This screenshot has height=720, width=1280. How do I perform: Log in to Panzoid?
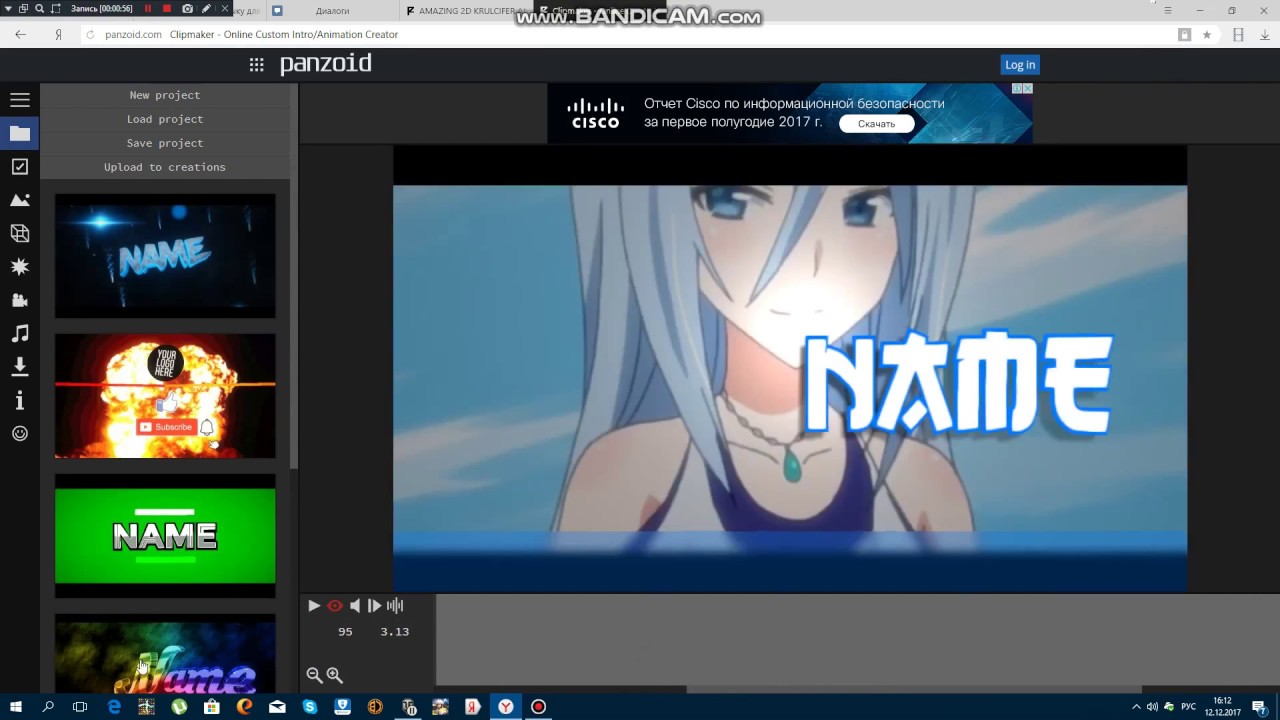[1020, 65]
